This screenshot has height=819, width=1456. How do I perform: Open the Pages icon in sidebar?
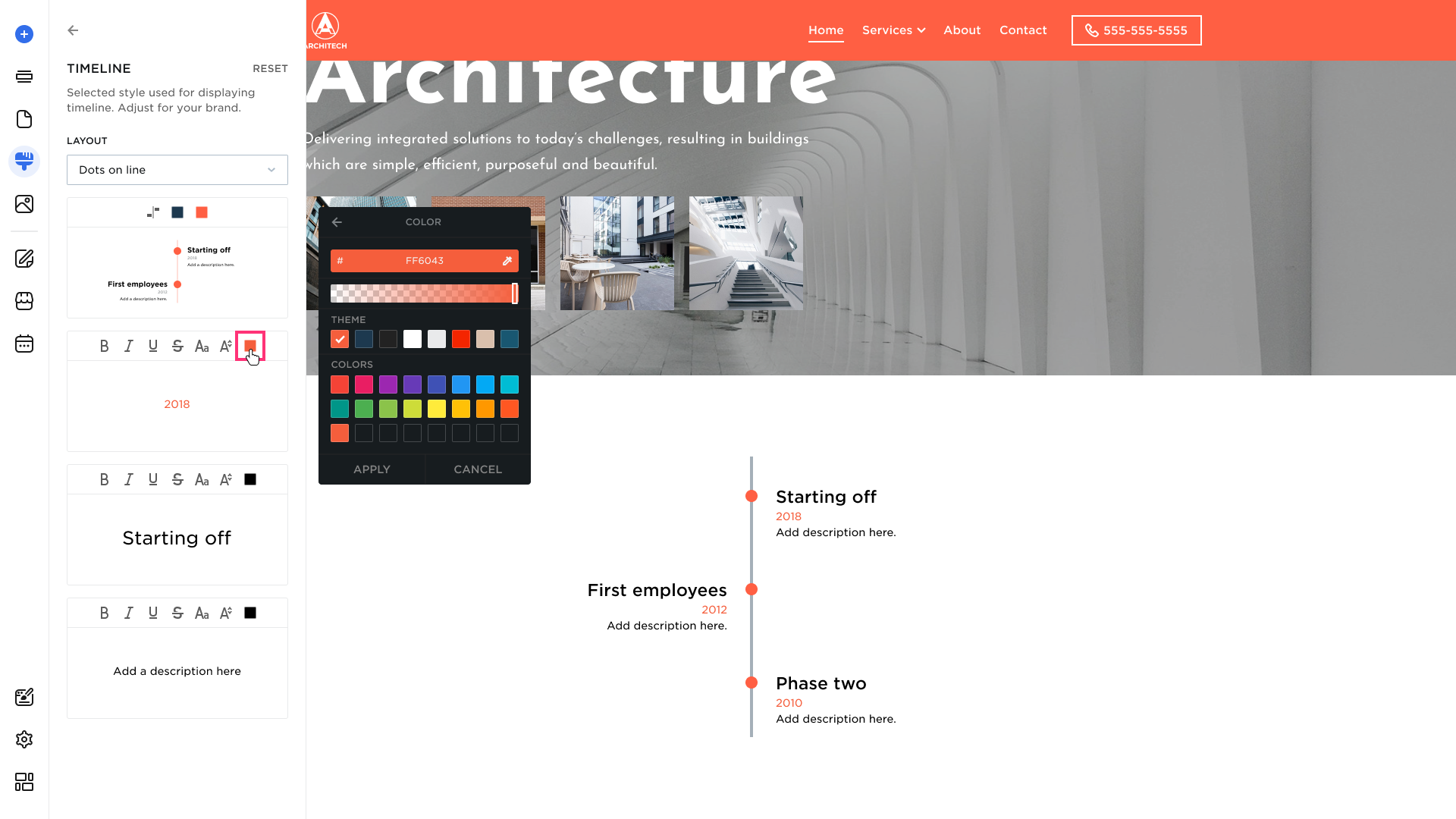click(24, 119)
